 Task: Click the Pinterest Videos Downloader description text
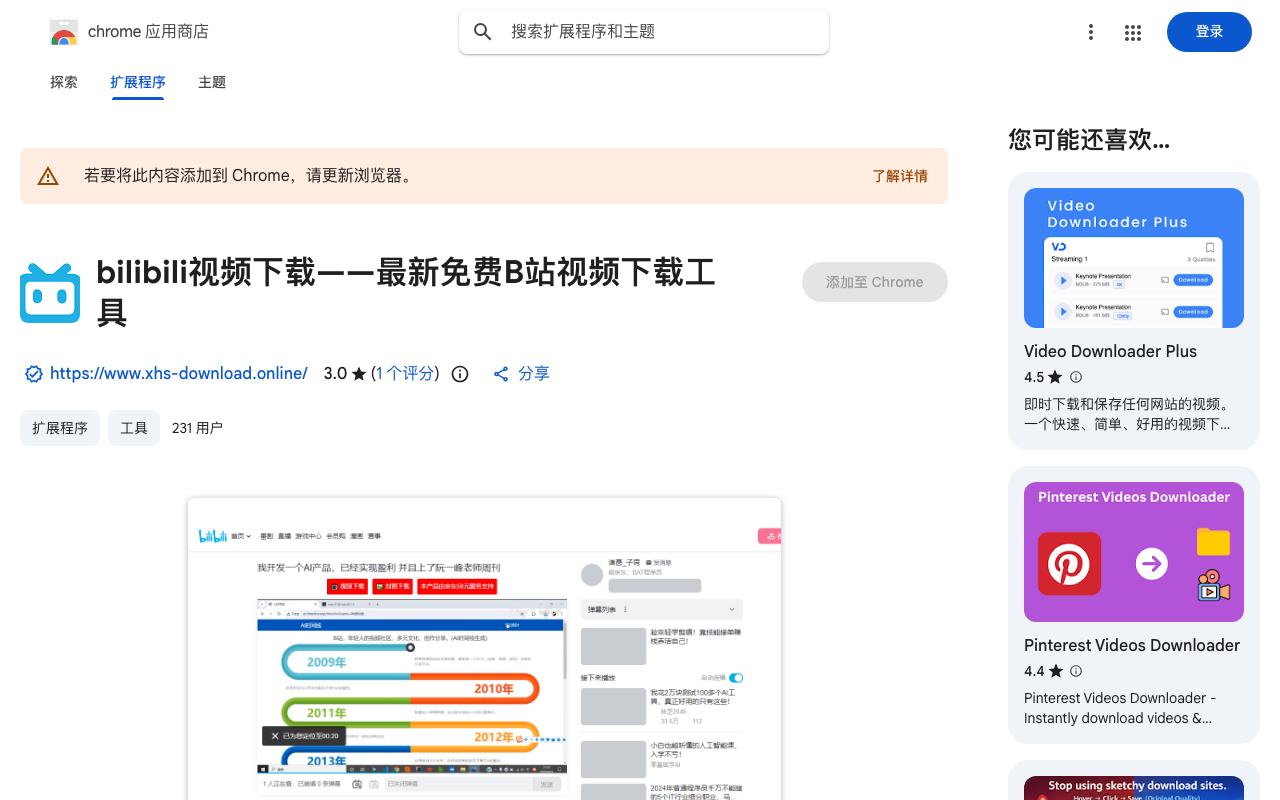coord(1120,708)
